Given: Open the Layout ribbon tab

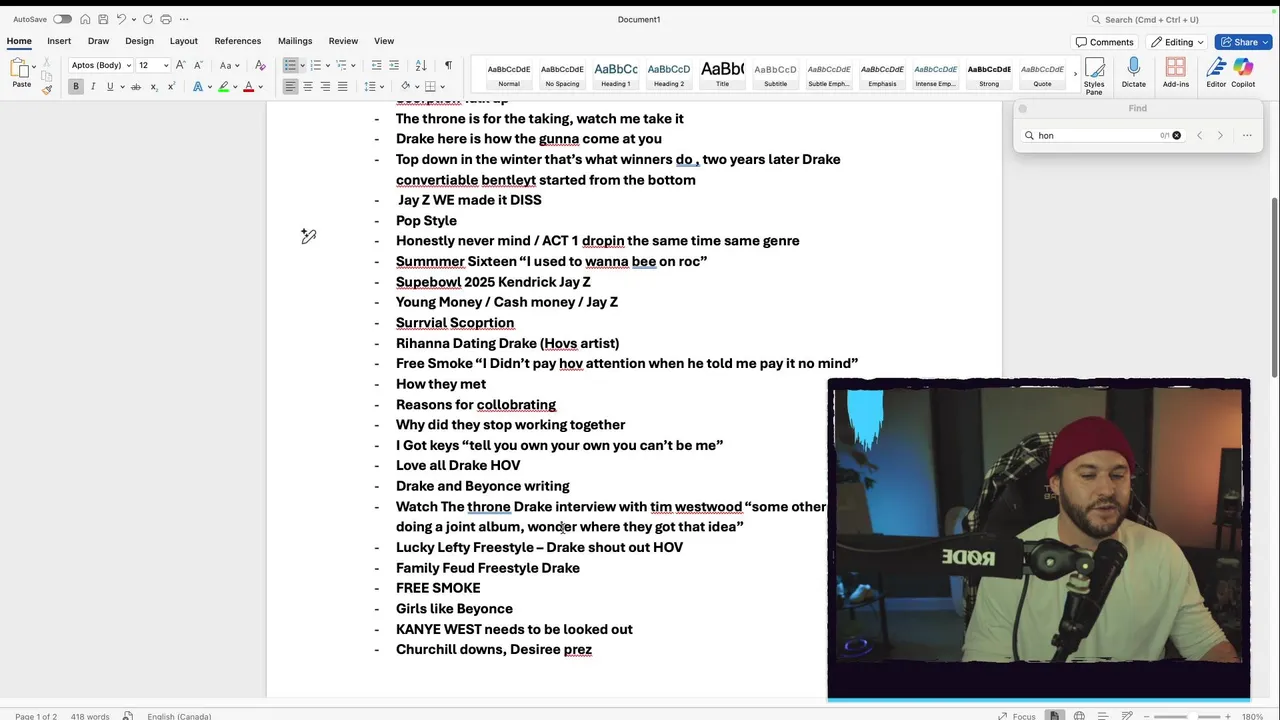Looking at the screenshot, I should (184, 41).
